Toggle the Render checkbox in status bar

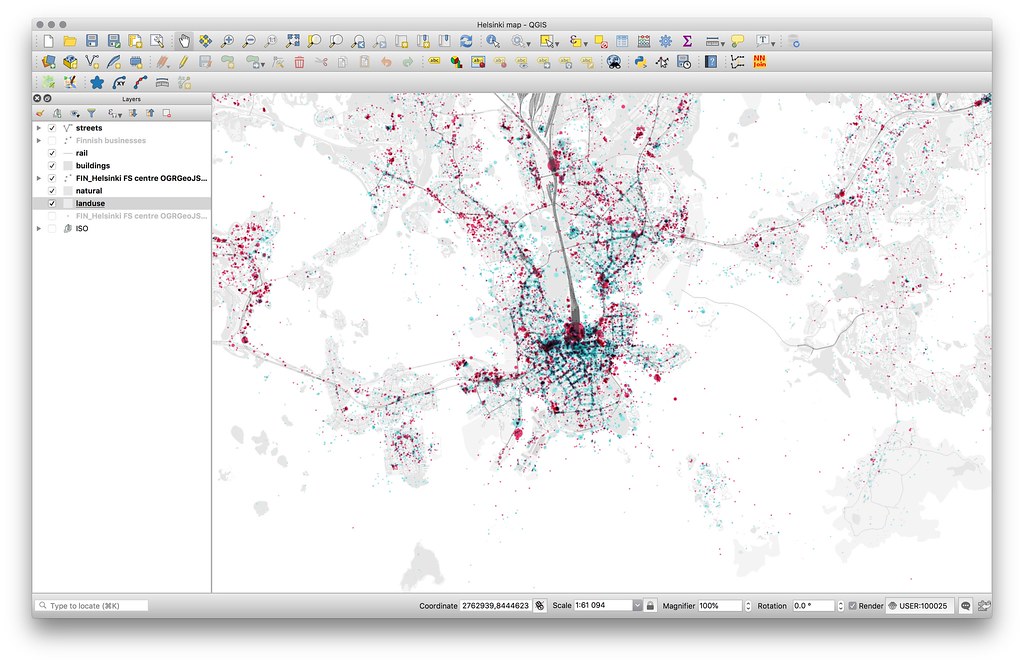pos(852,606)
